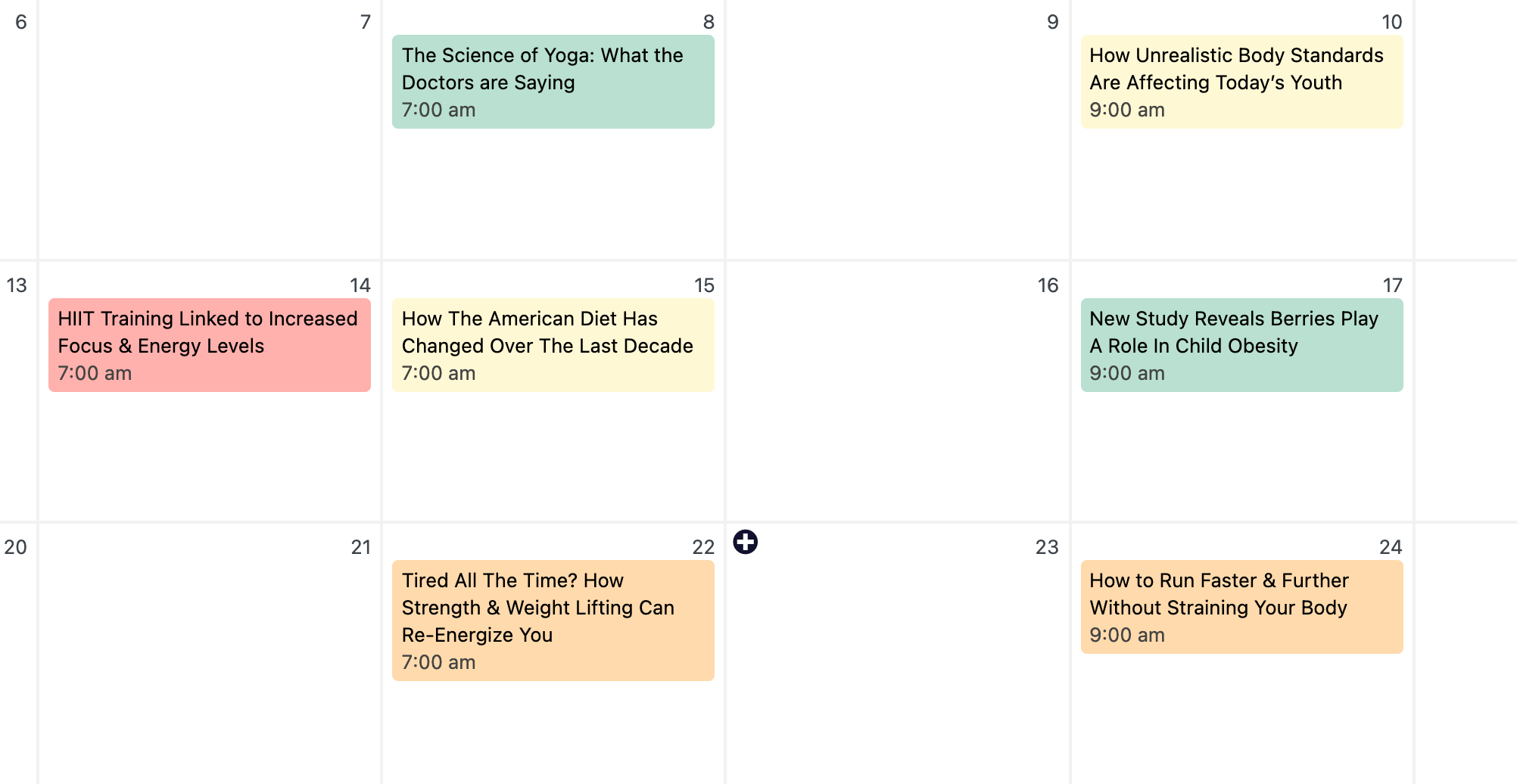Click the day number 23

point(1047,547)
